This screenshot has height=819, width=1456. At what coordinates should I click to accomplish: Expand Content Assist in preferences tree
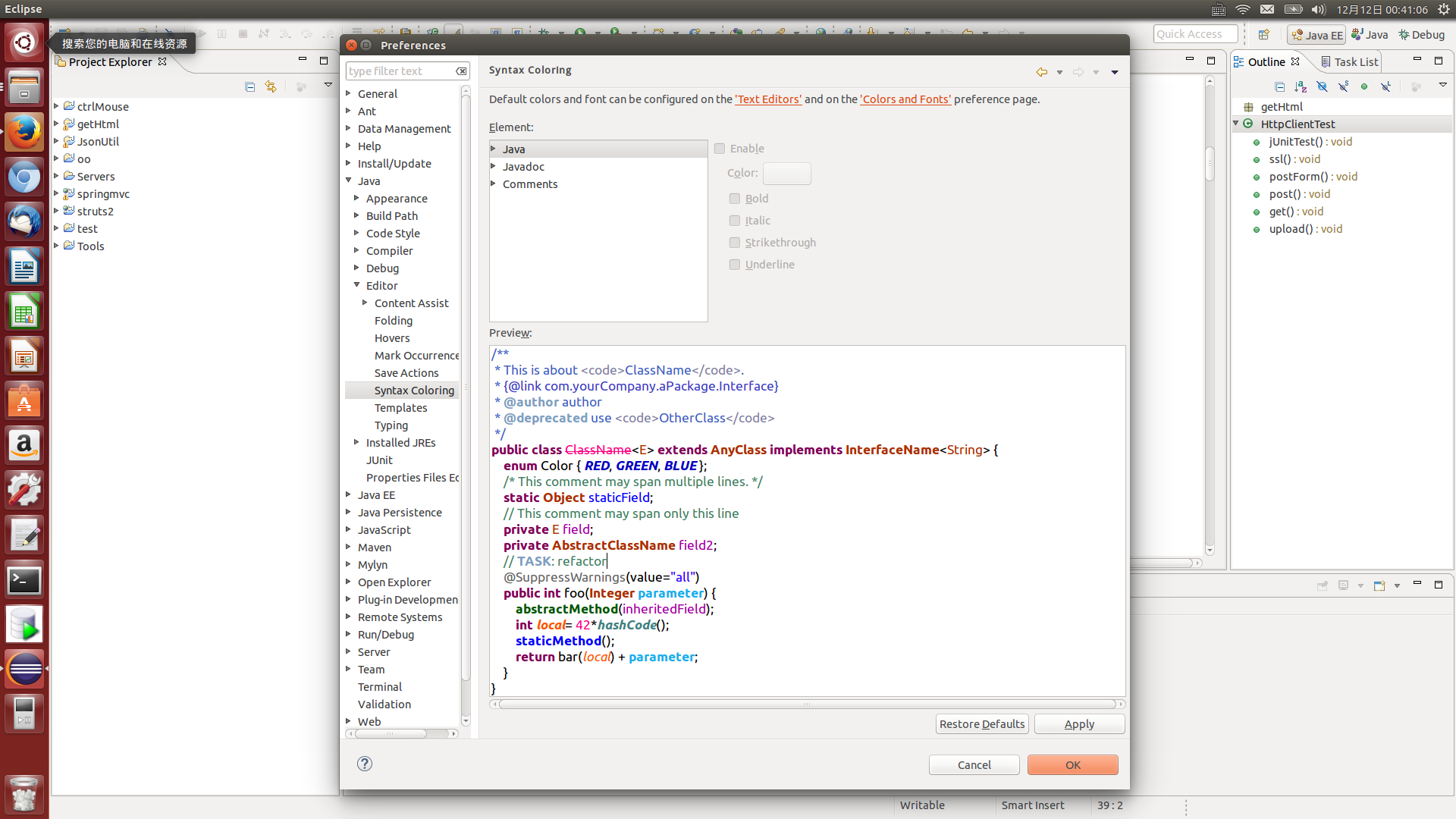(366, 303)
